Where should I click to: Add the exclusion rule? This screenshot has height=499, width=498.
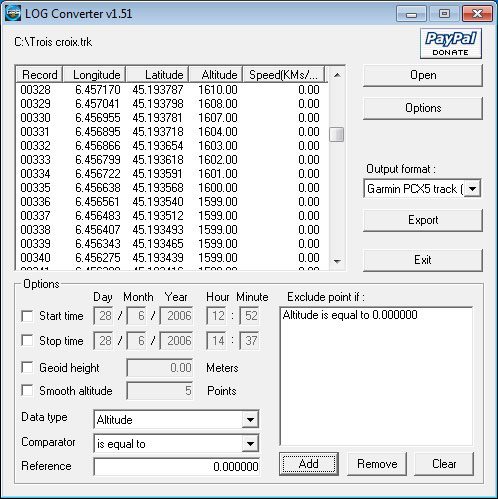click(309, 464)
